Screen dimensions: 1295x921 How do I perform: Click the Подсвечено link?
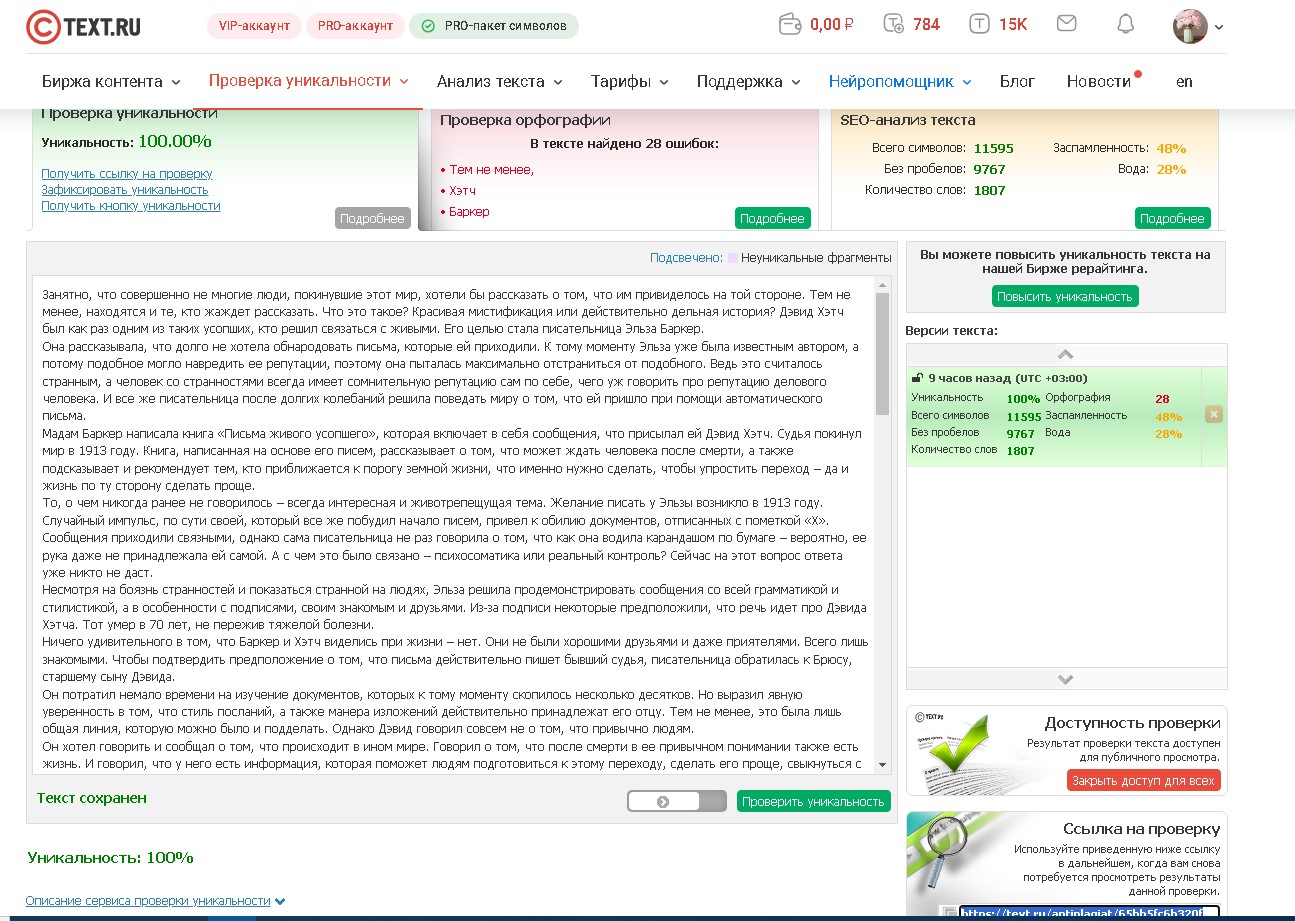pos(686,258)
